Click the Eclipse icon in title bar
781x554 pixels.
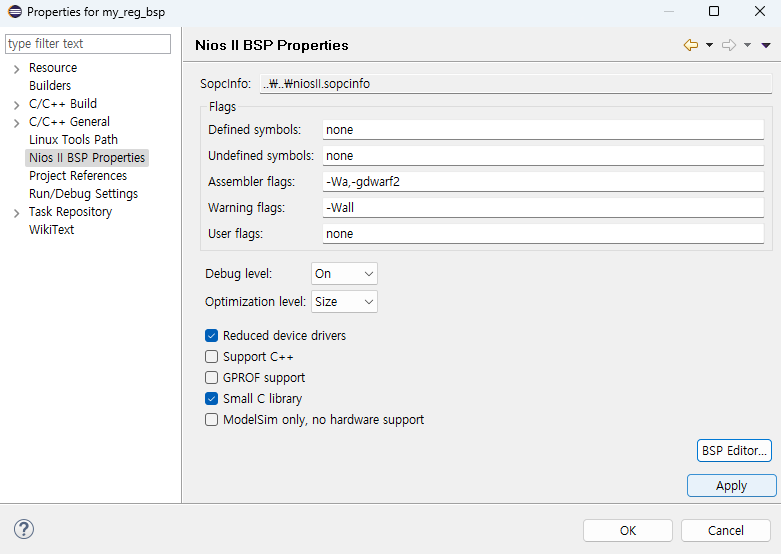pos(15,11)
